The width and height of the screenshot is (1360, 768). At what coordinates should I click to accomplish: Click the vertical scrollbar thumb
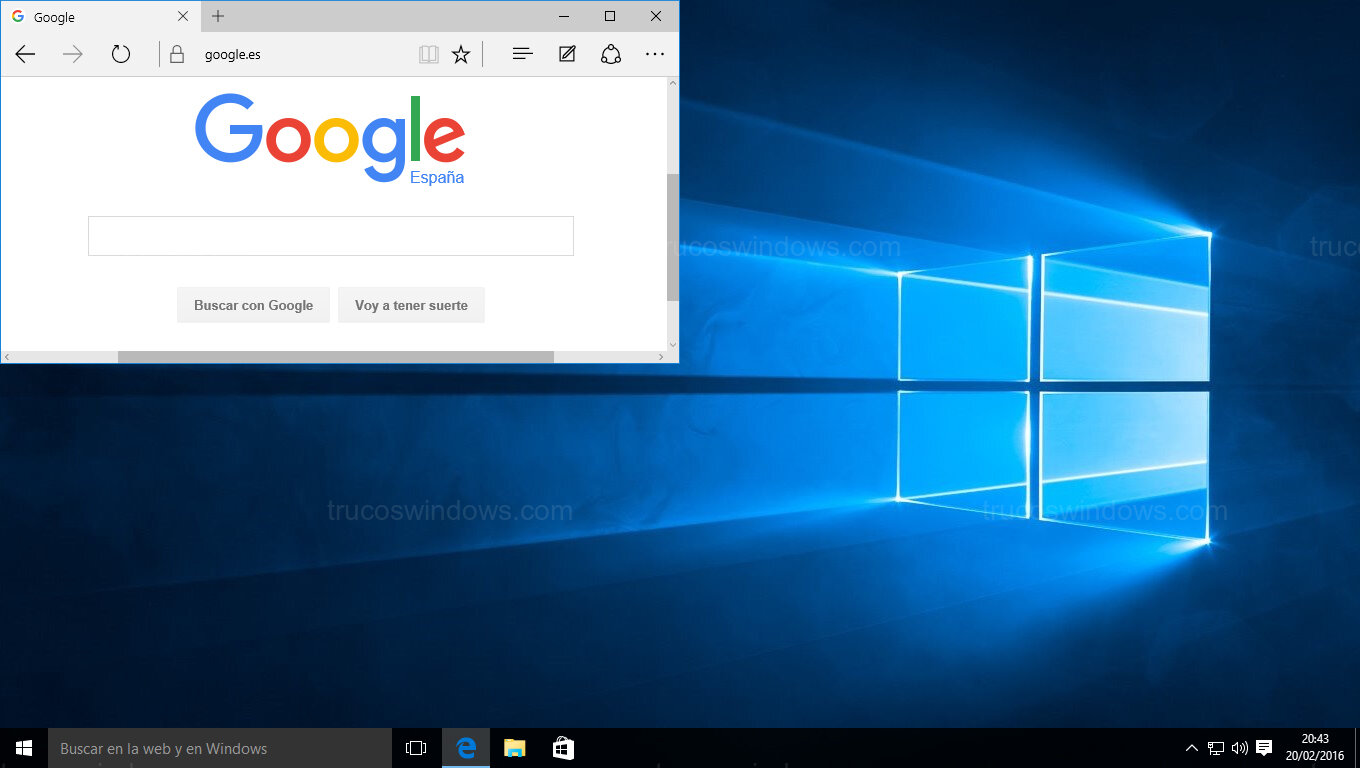point(672,237)
